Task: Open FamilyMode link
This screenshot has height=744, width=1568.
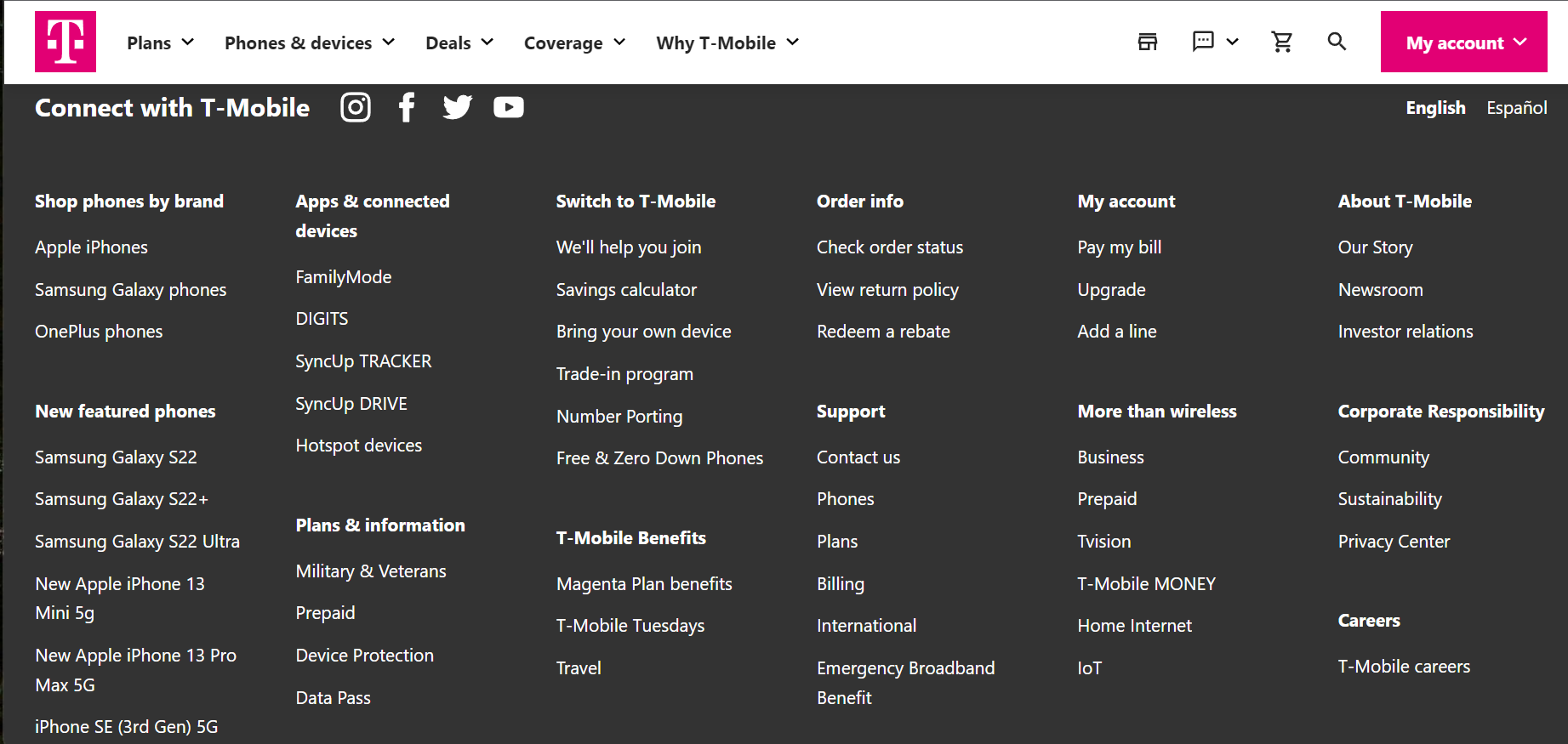Action: point(343,277)
